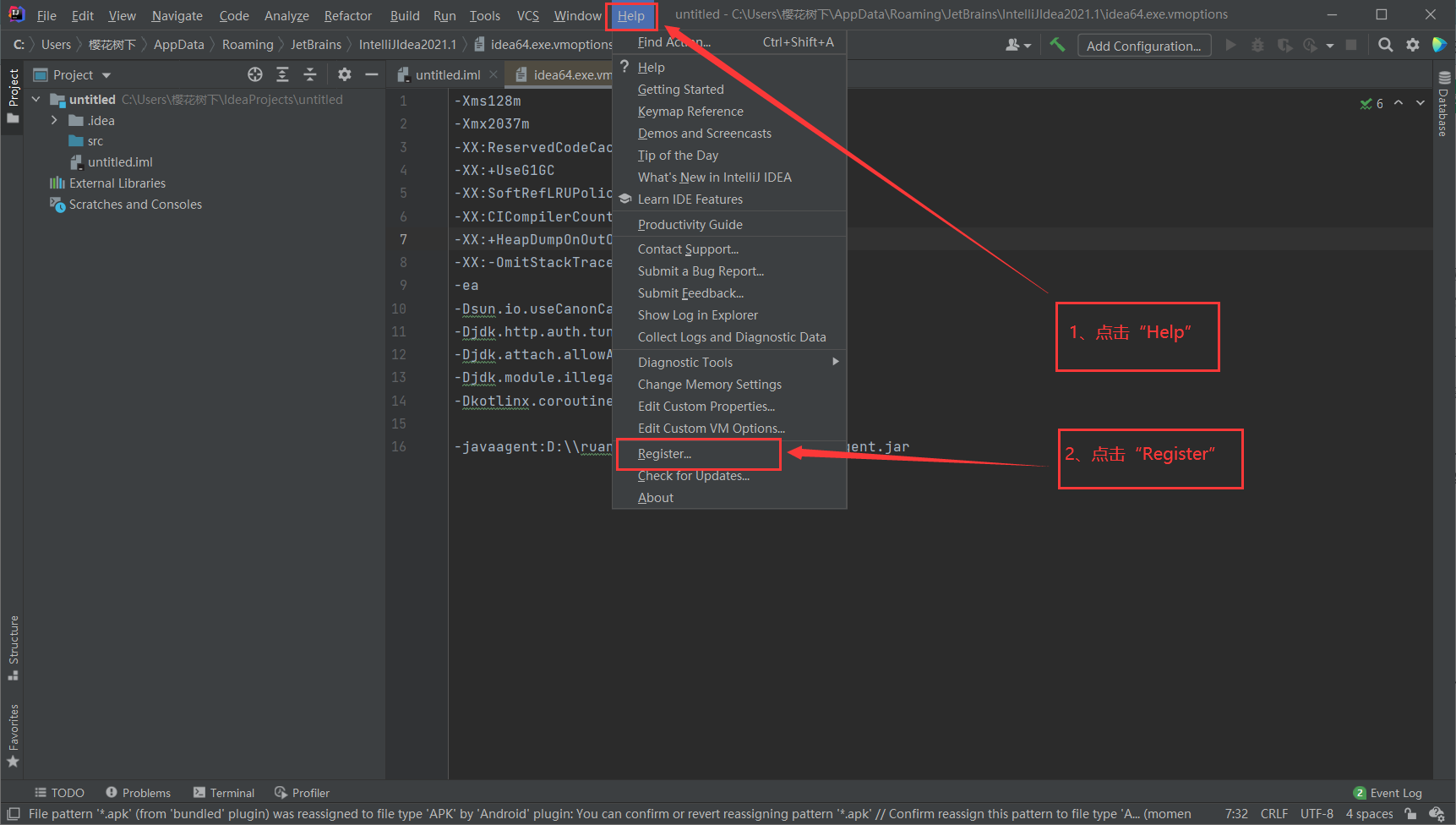The width and height of the screenshot is (1456, 825).
Task: Click Expand All icon in Project panel
Action: [x=282, y=74]
